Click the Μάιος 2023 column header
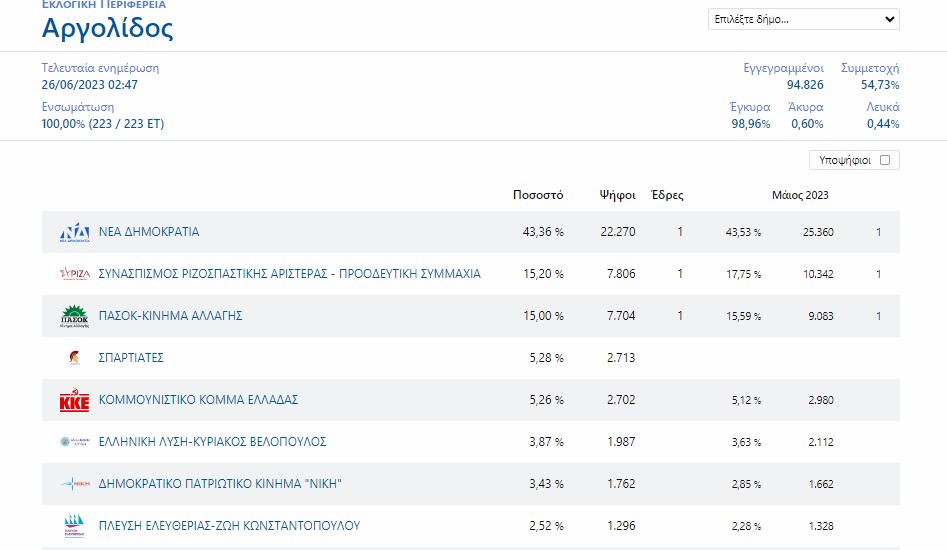Viewport: 947px width, 550px height. coord(800,195)
